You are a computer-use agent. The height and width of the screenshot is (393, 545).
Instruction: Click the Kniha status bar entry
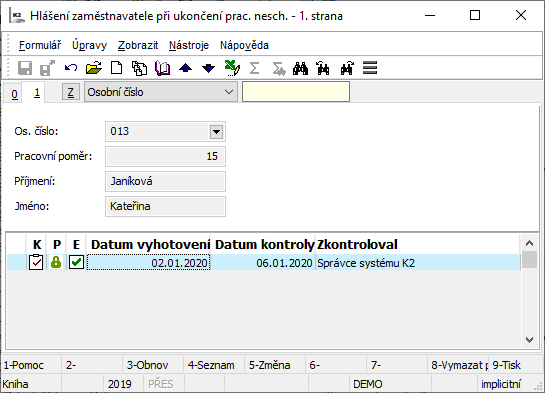pos(31,384)
